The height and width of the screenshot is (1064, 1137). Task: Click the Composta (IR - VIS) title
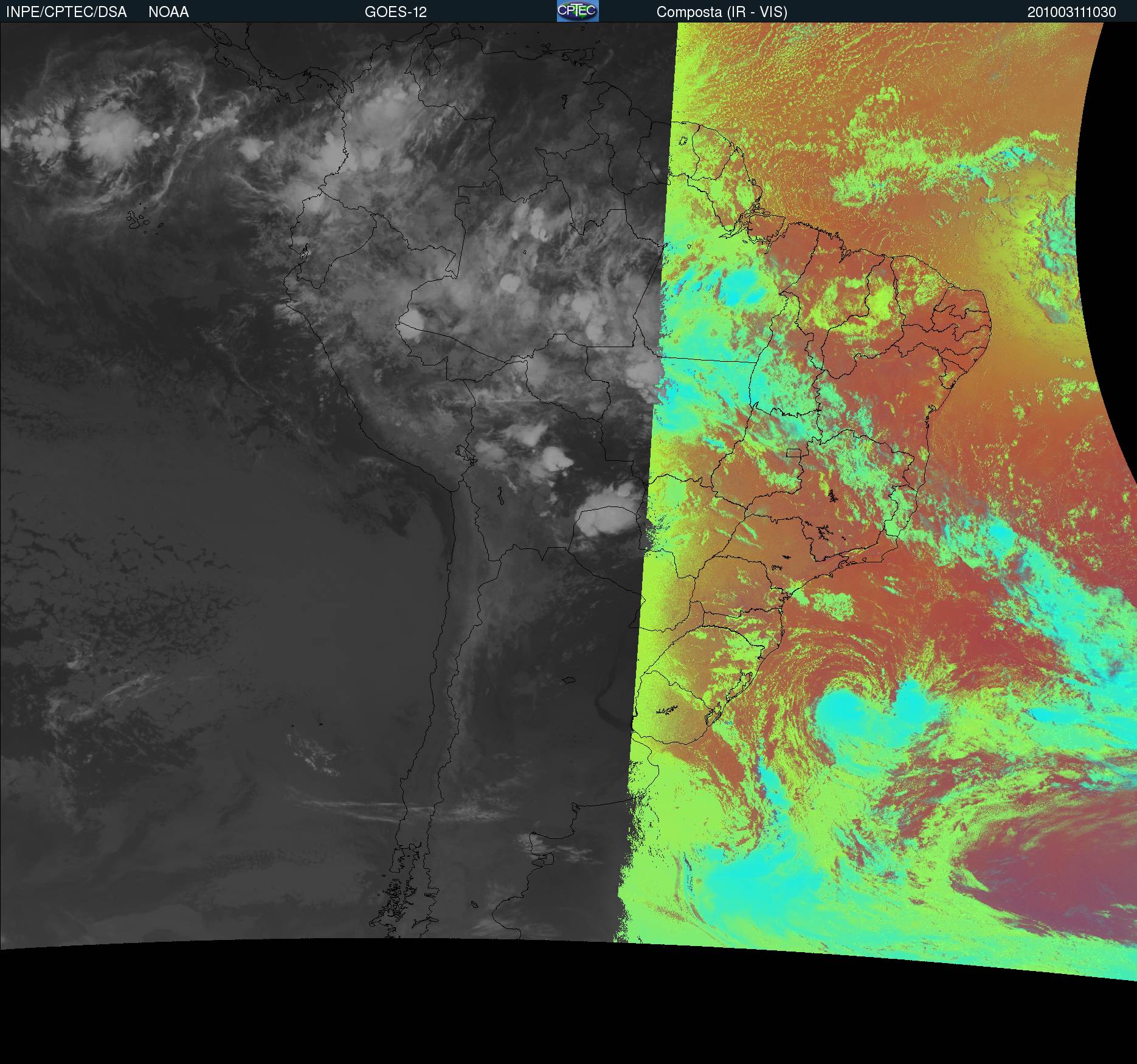point(722,12)
